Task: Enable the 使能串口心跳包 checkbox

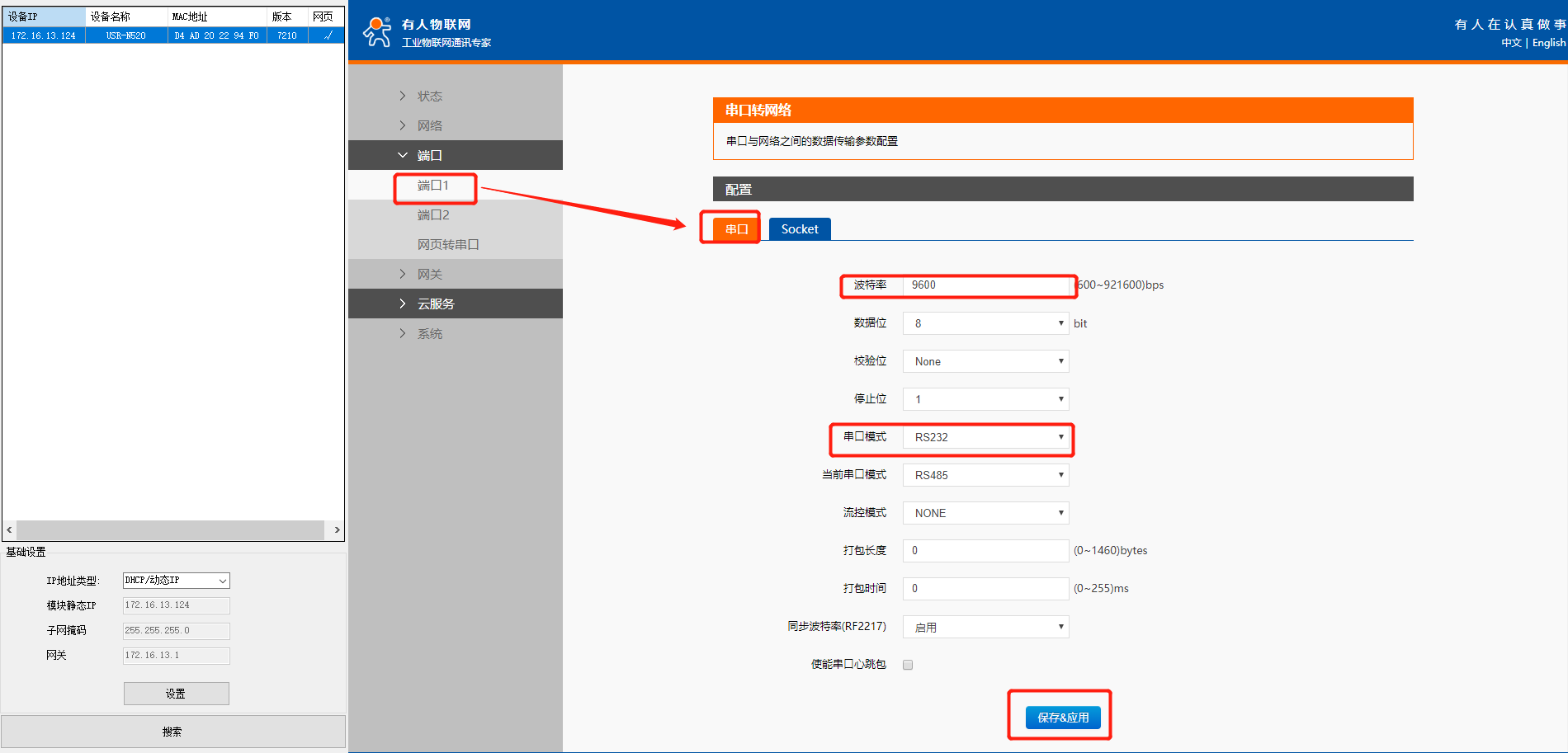Action: pyautogui.click(x=908, y=665)
